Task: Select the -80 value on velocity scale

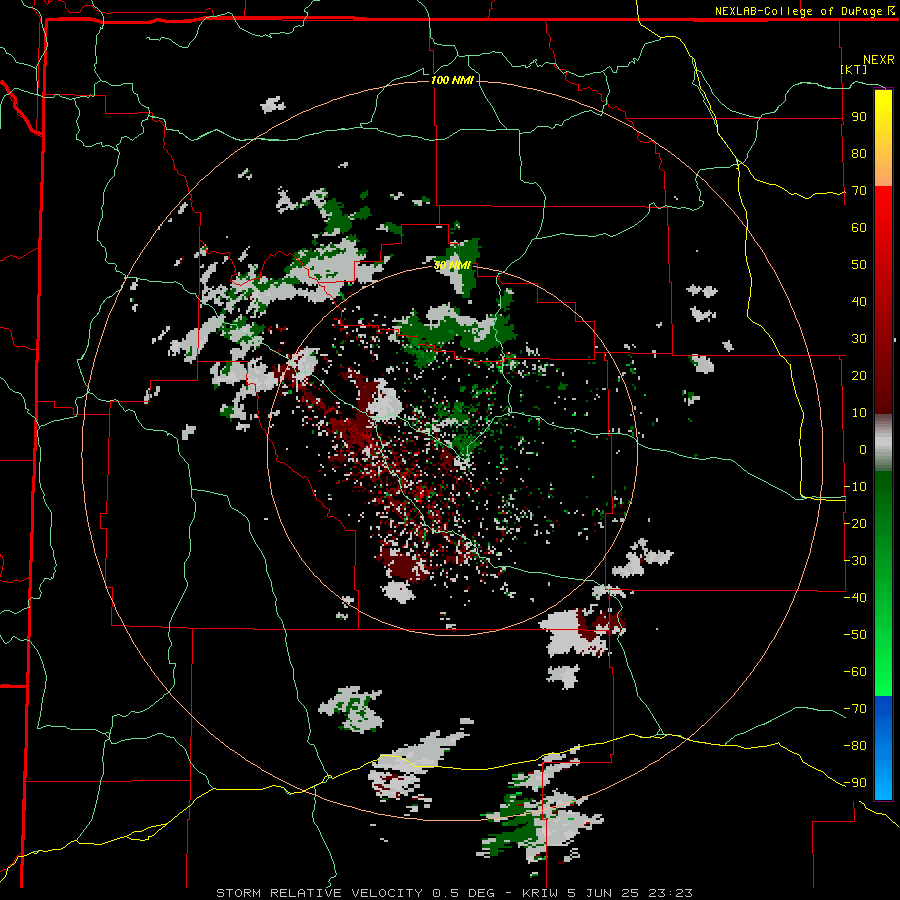Action: (855, 746)
